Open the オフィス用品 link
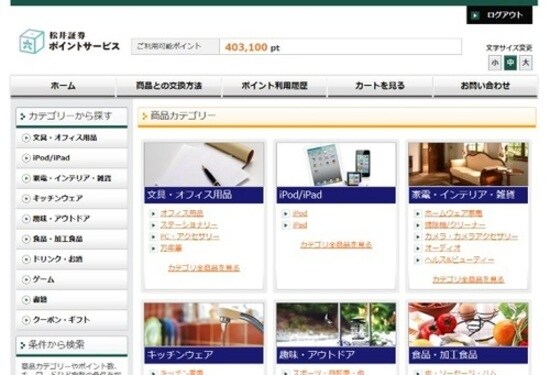 (x=182, y=213)
